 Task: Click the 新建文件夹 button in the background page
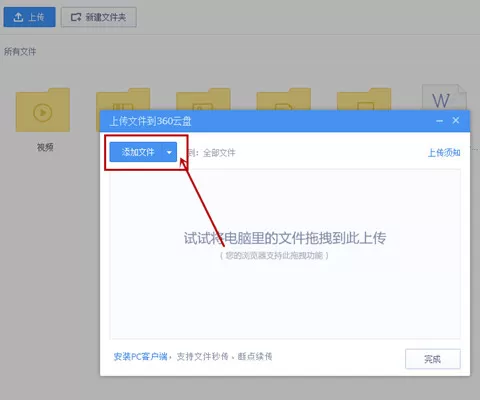pos(99,17)
